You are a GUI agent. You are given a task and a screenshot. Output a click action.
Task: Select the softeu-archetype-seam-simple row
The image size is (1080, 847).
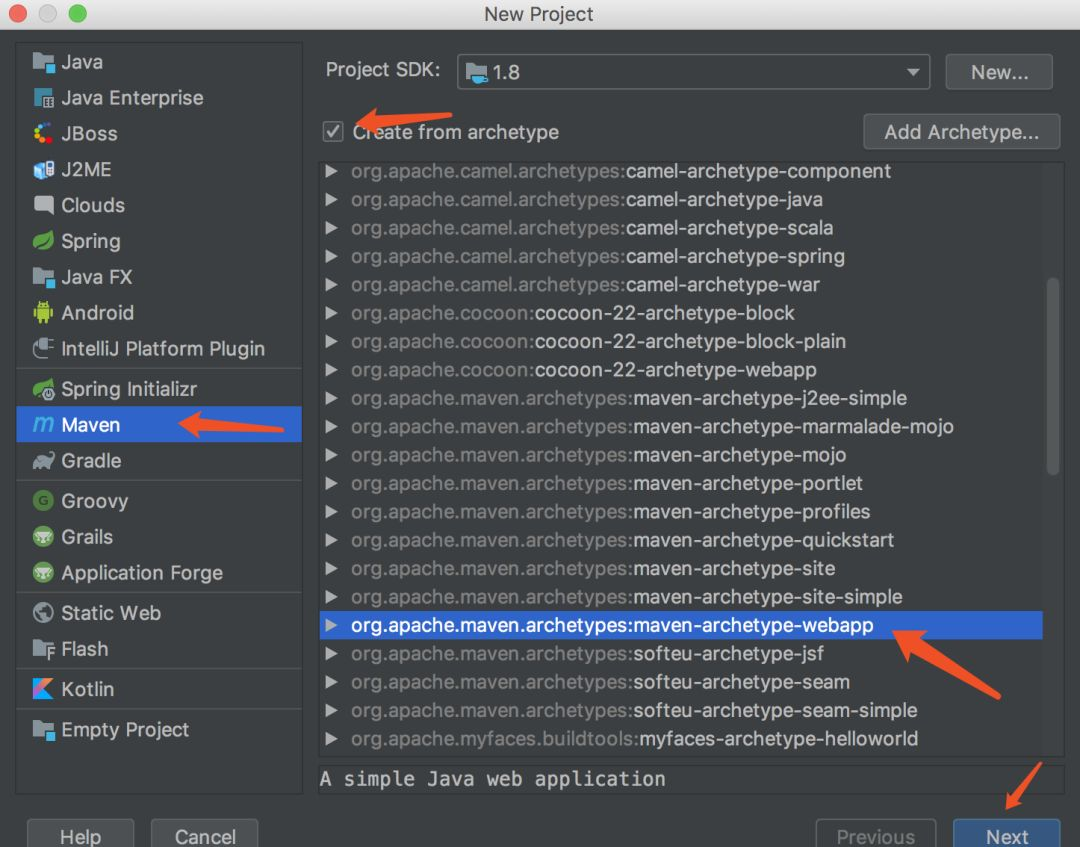[681, 711]
